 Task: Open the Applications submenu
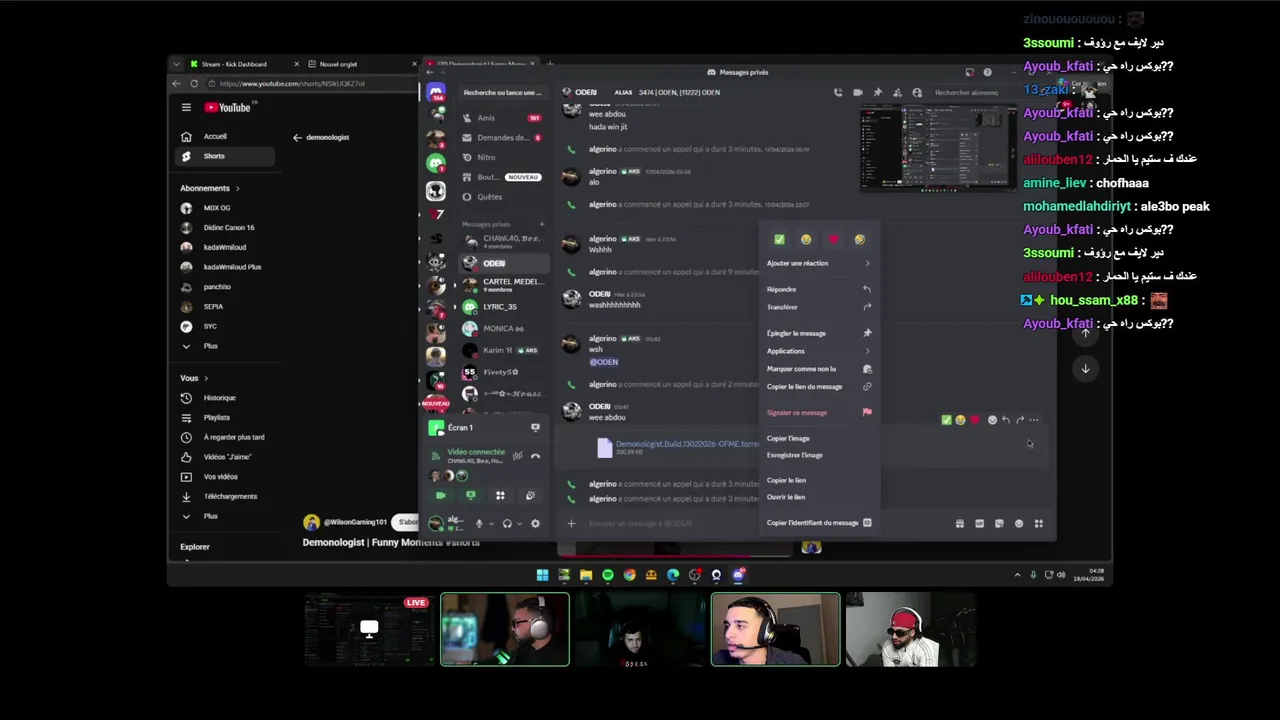(x=819, y=351)
